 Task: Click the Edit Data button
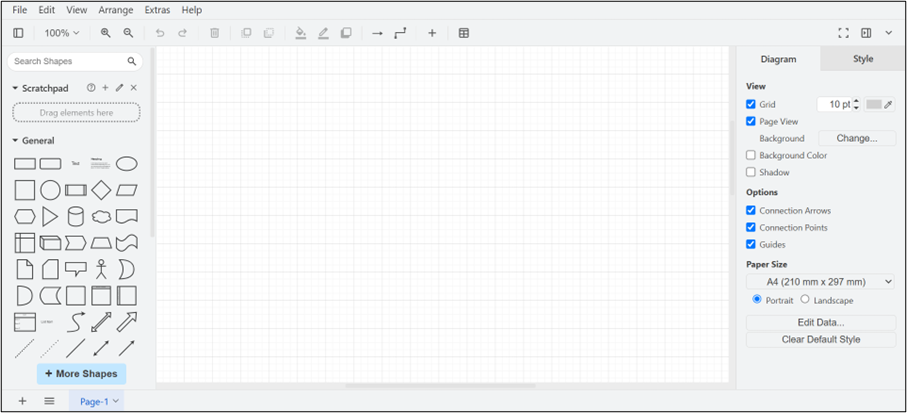821,323
